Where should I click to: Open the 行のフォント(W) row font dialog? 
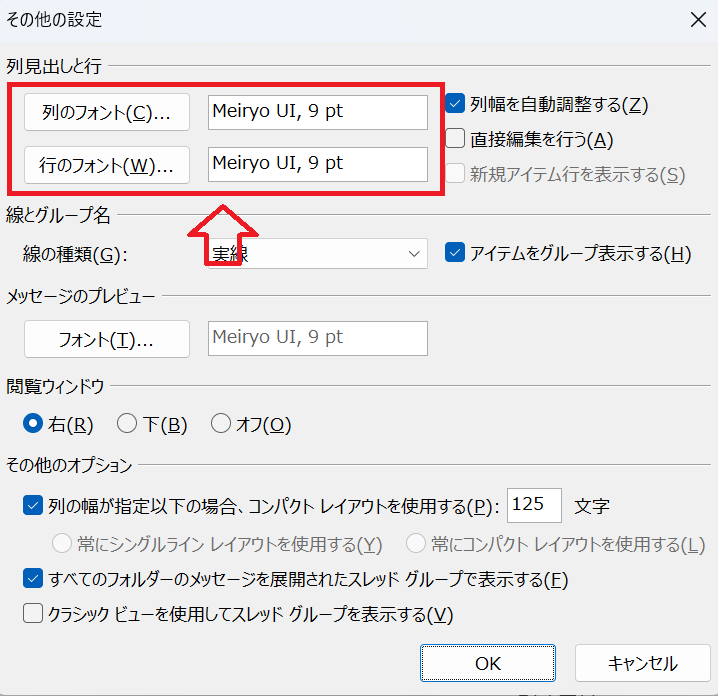(107, 165)
